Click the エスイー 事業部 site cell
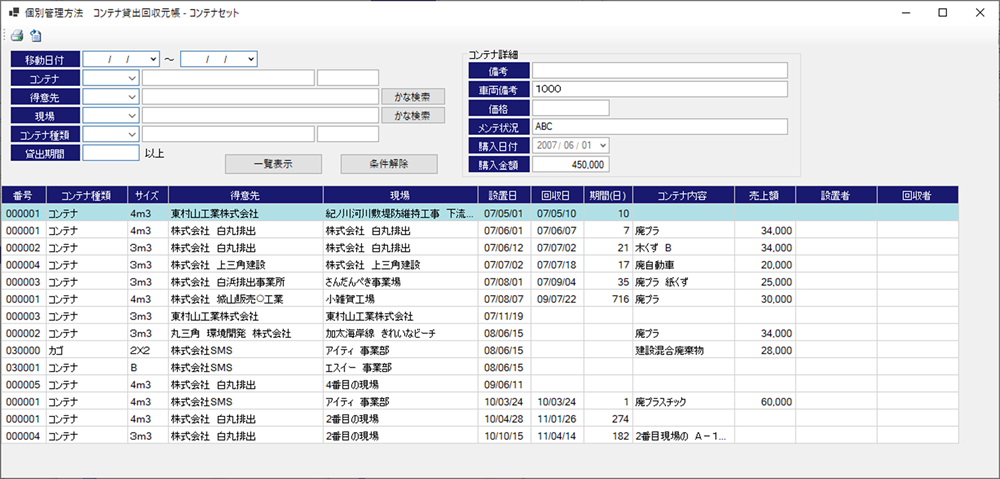Screen dimensions: 1000x479 click(x=401, y=367)
